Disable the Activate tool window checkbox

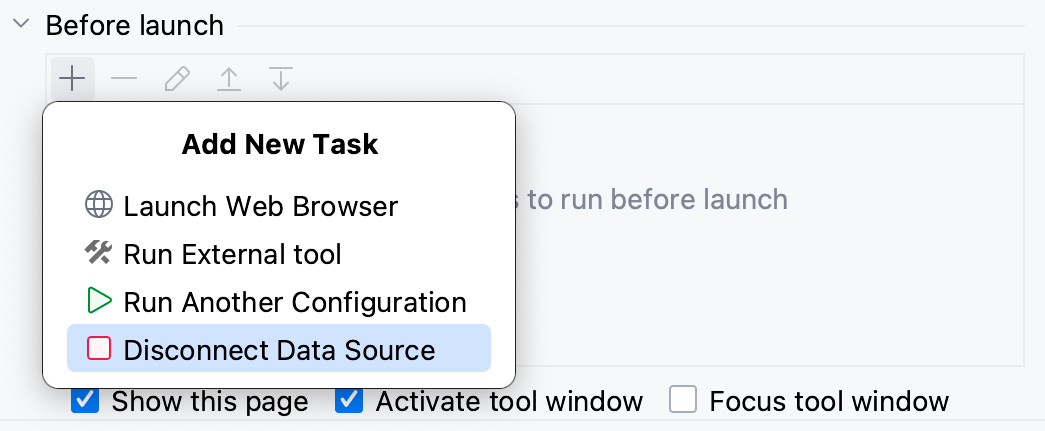coord(349,401)
